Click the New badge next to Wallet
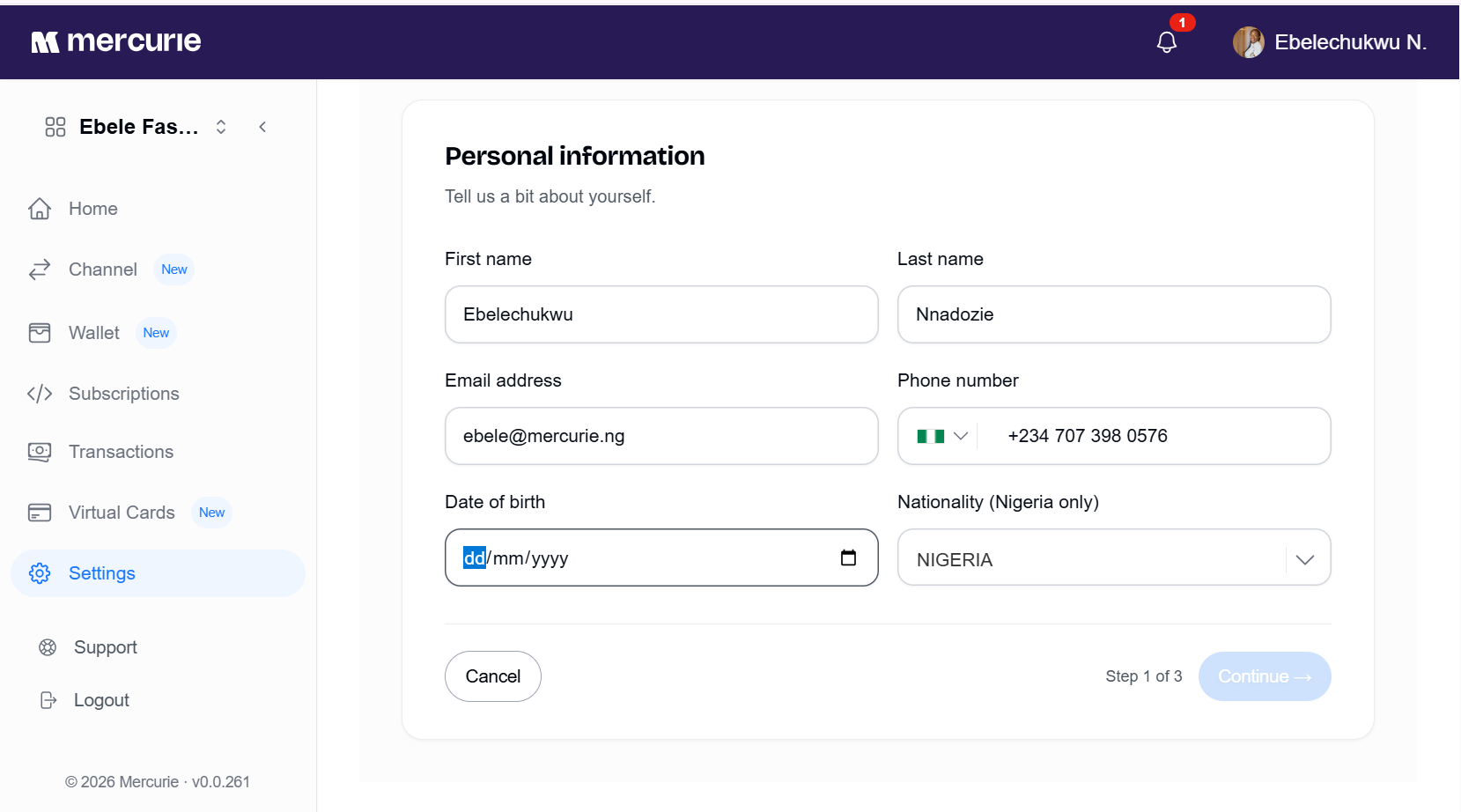 156,333
